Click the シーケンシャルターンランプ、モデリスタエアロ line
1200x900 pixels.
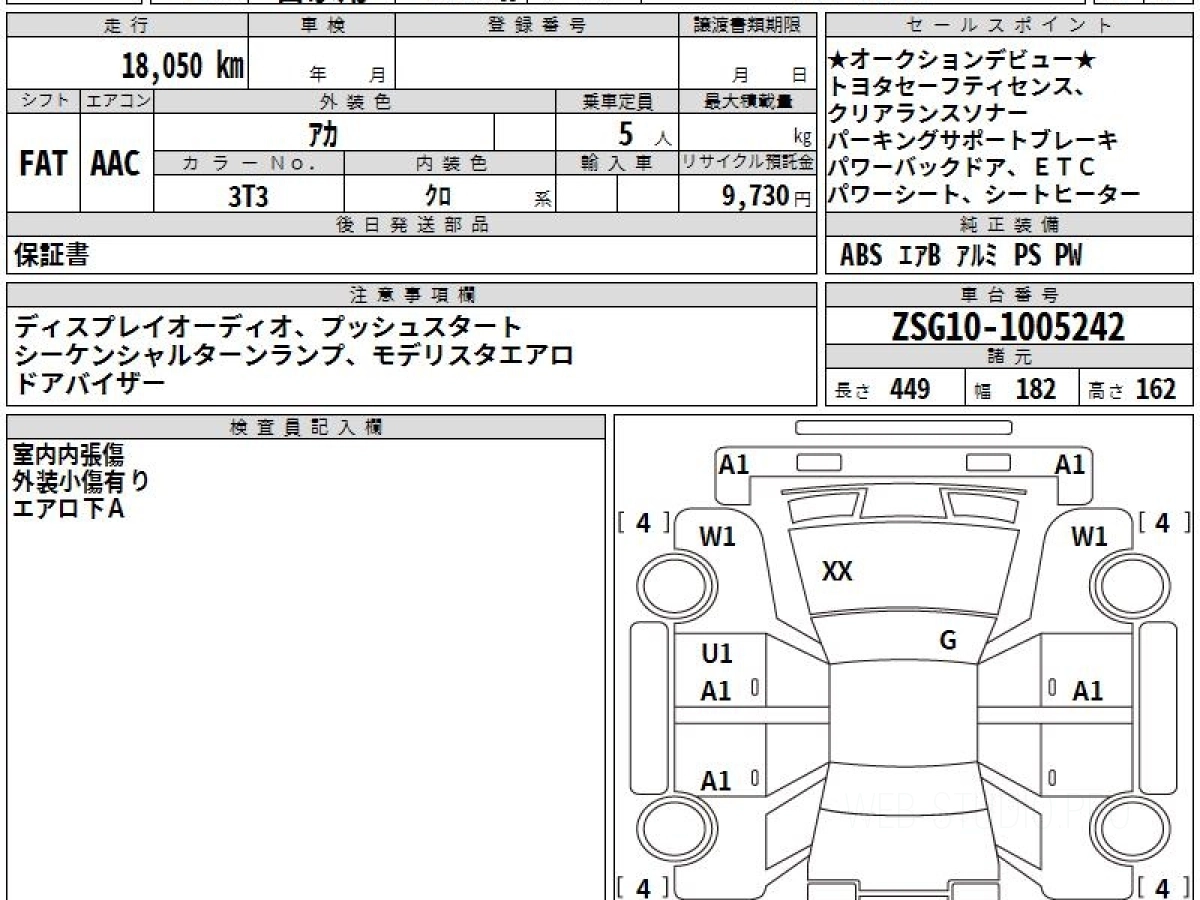click(294, 354)
